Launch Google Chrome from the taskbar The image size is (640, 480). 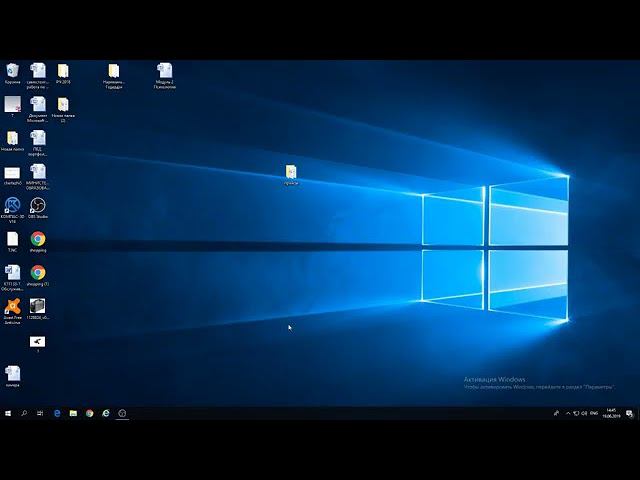pyautogui.click(x=89, y=413)
